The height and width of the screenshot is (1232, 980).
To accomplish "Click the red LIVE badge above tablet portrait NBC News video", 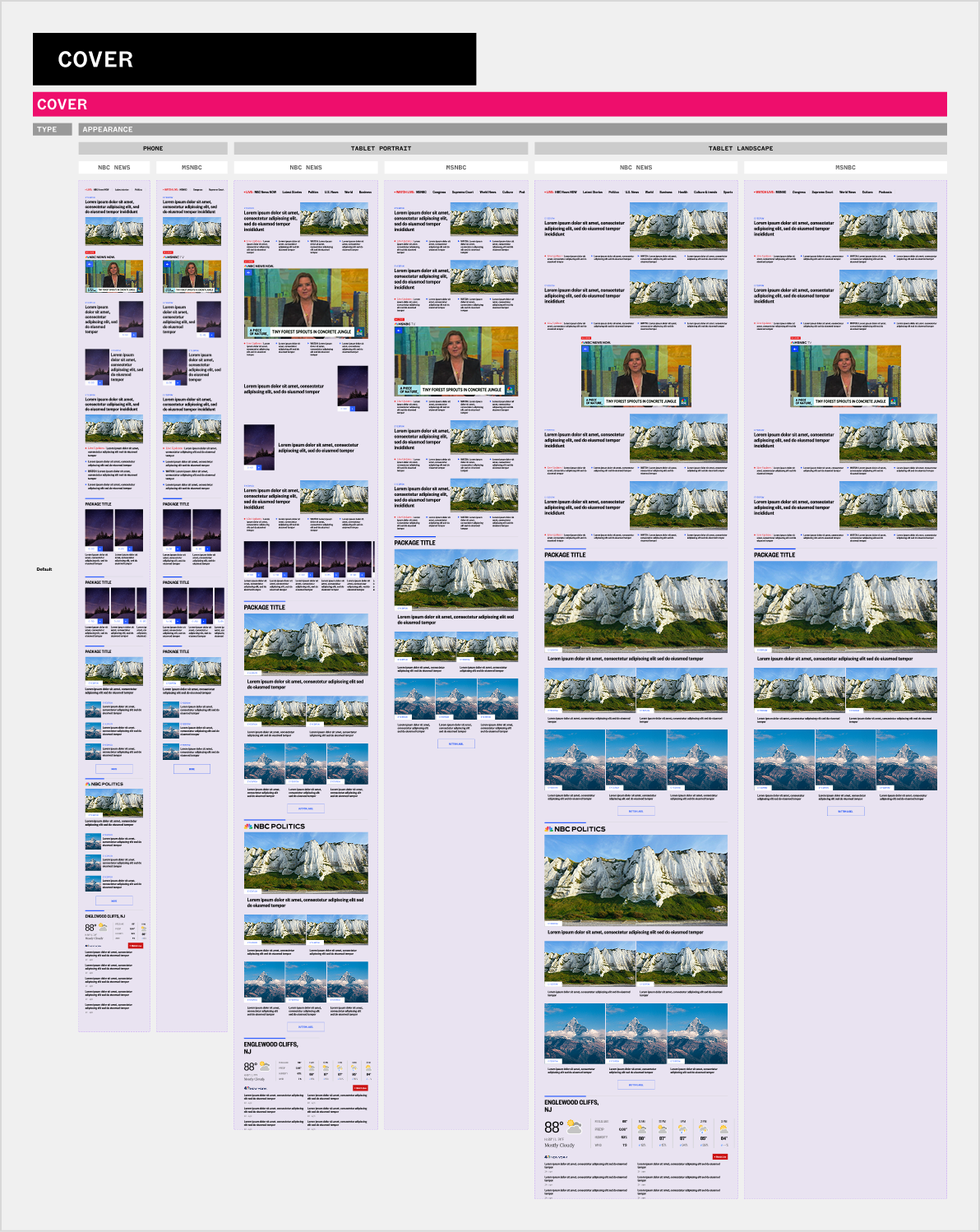I will point(249,262).
